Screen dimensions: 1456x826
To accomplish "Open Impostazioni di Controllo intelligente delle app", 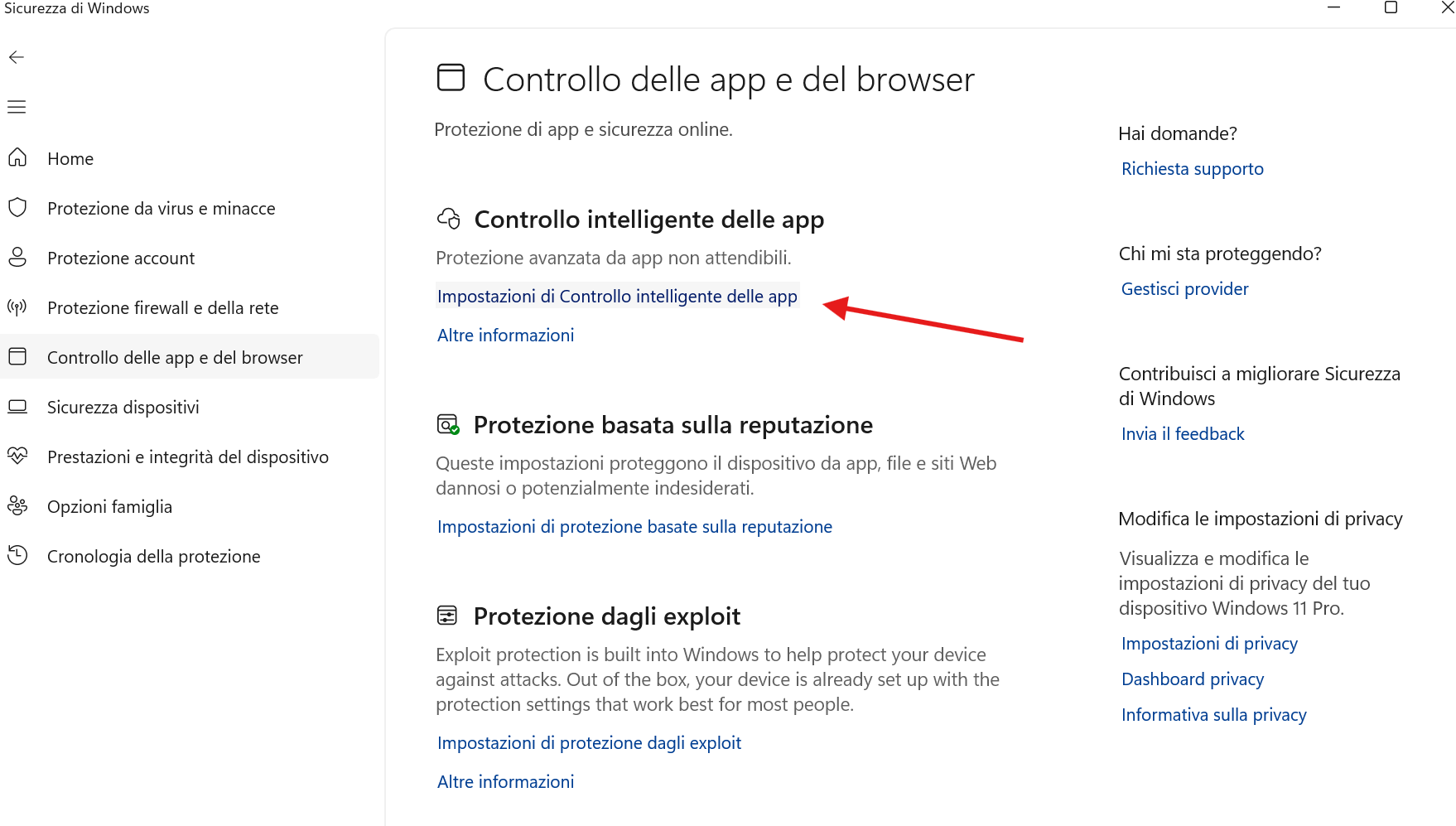I will point(617,297).
